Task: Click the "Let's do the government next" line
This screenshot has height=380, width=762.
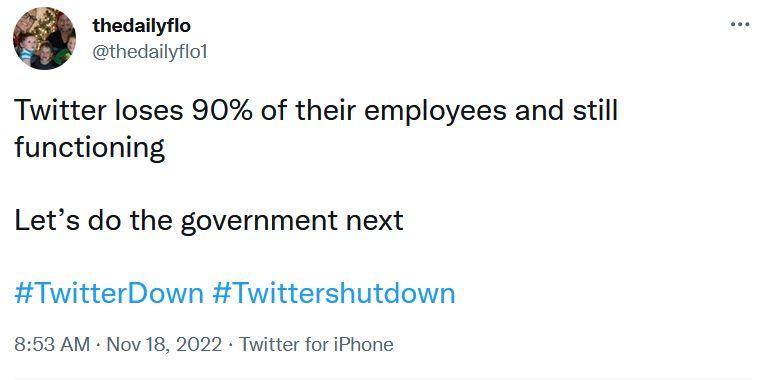Action: point(209,221)
